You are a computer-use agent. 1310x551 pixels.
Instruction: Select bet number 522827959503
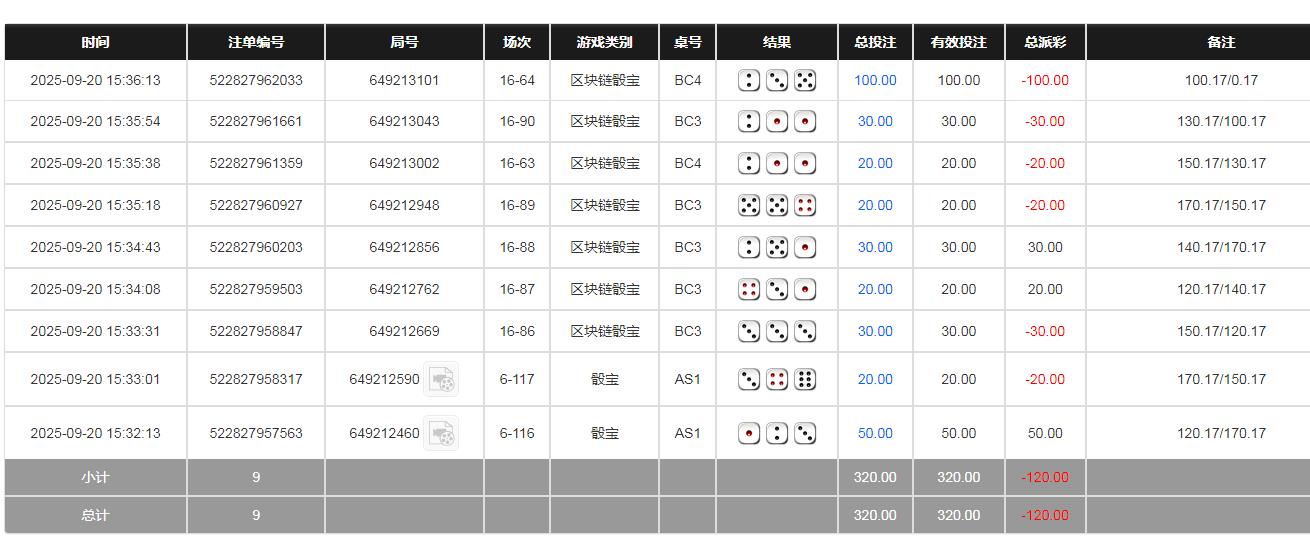256,289
